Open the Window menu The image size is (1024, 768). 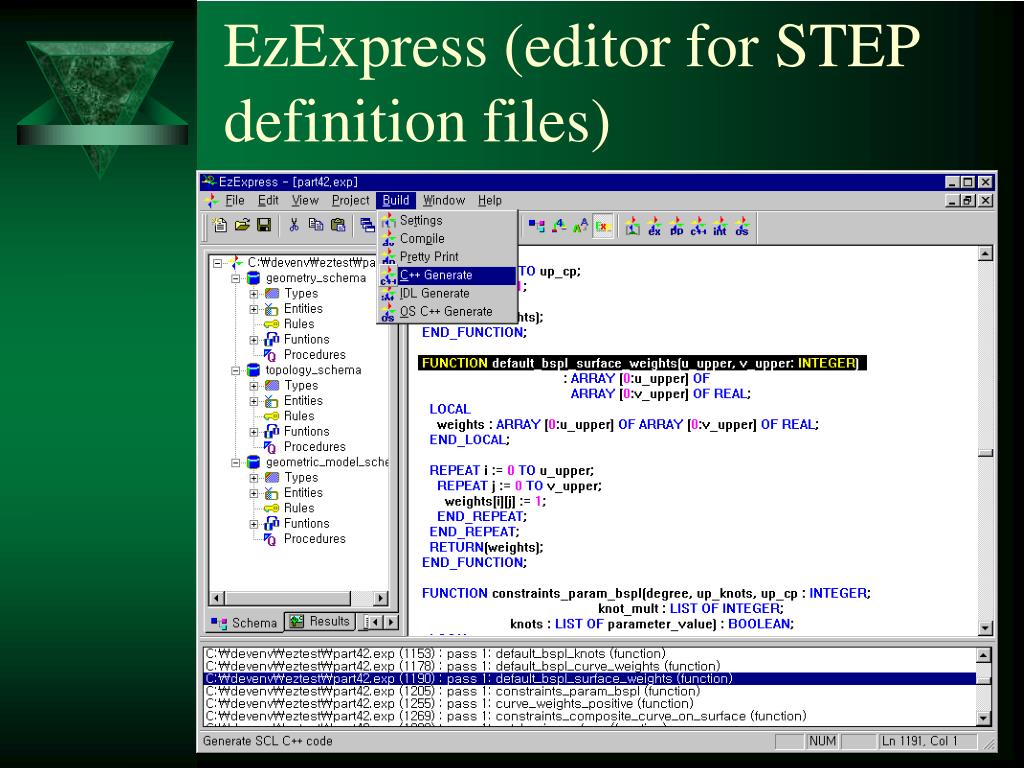(x=444, y=200)
